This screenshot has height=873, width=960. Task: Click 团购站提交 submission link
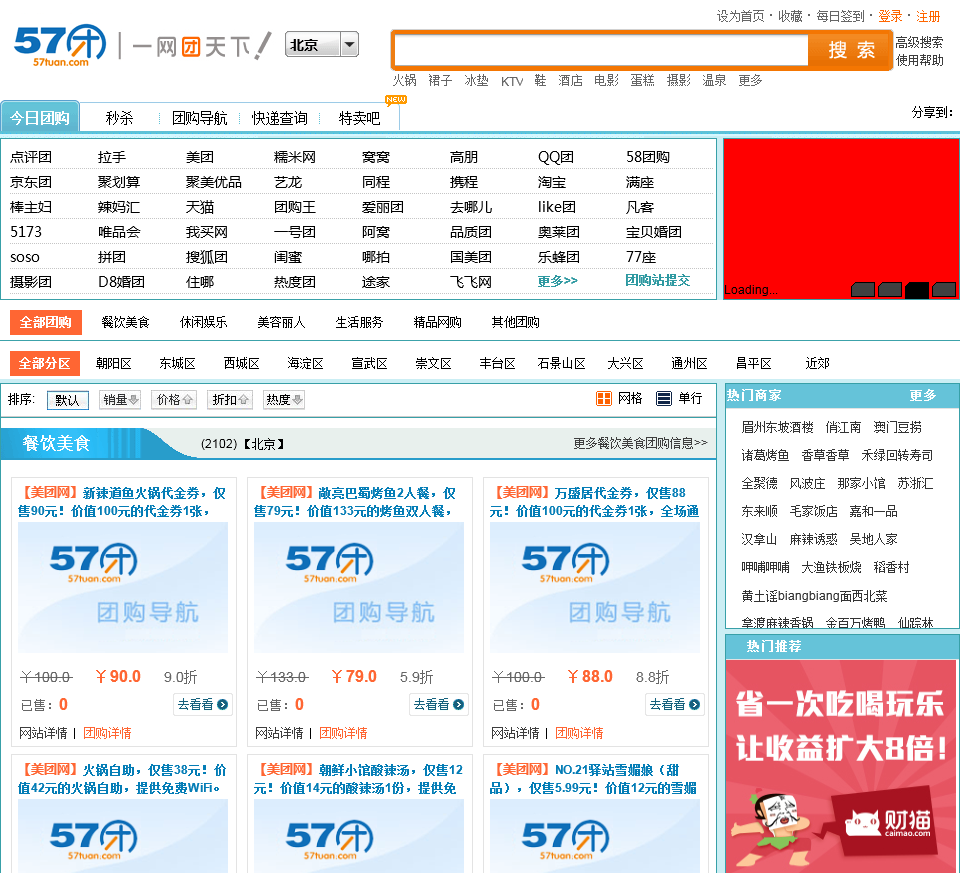(658, 280)
